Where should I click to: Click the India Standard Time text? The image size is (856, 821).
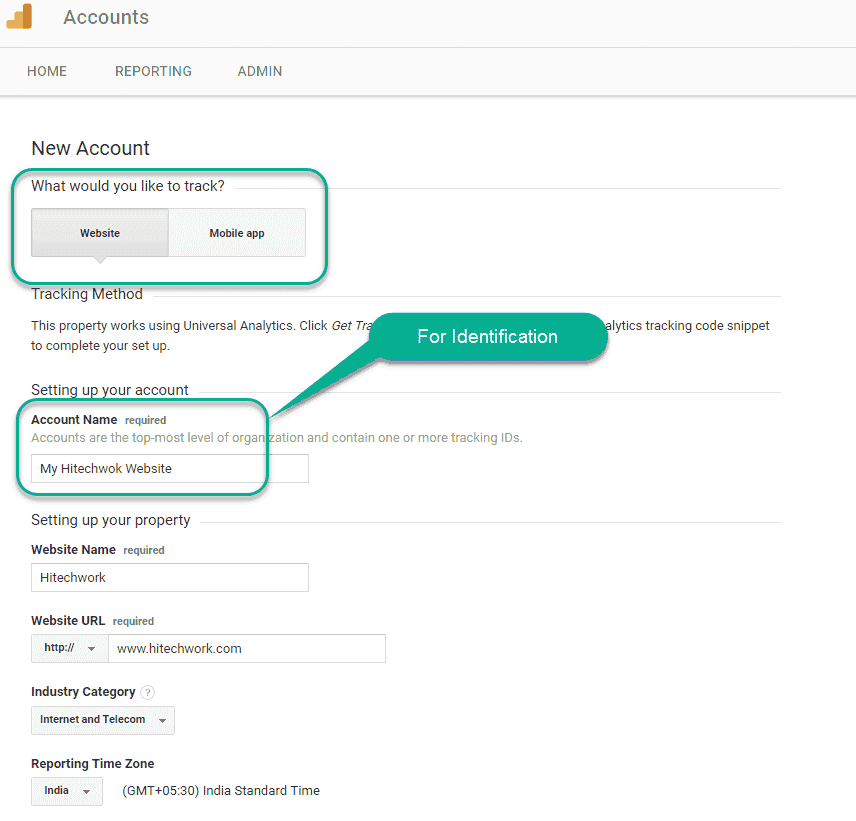(221, 790)
